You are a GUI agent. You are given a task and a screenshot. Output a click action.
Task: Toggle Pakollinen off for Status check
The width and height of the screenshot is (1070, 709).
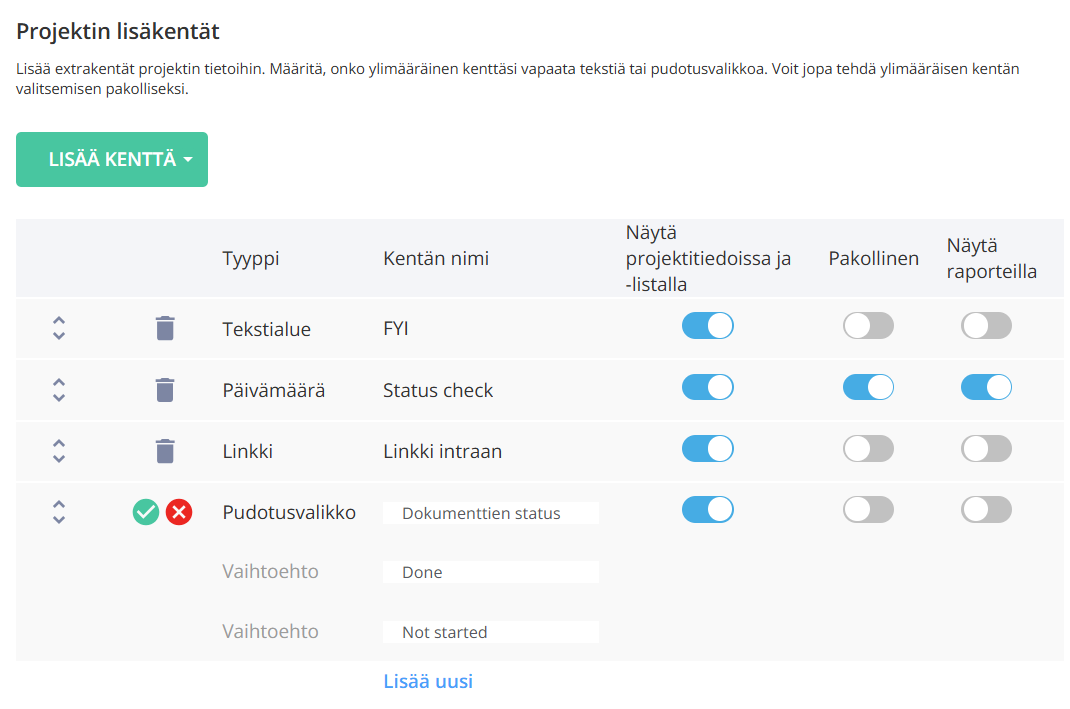pyautogui.click(x=868, y=387)
